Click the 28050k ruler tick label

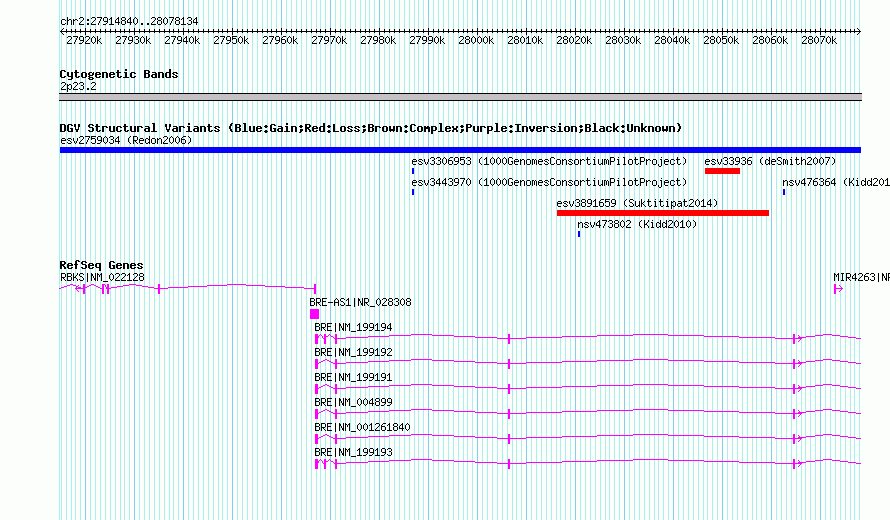coord(721,40)
